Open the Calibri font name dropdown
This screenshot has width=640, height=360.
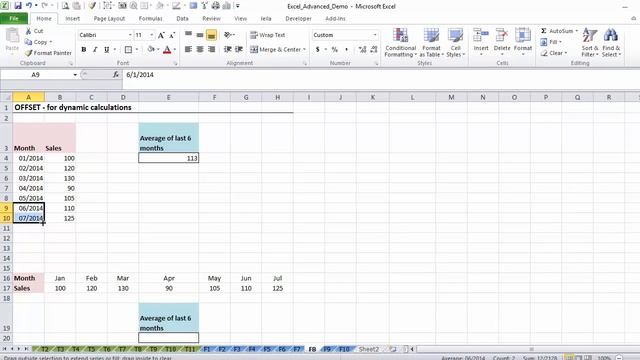[x=130, y=35]
